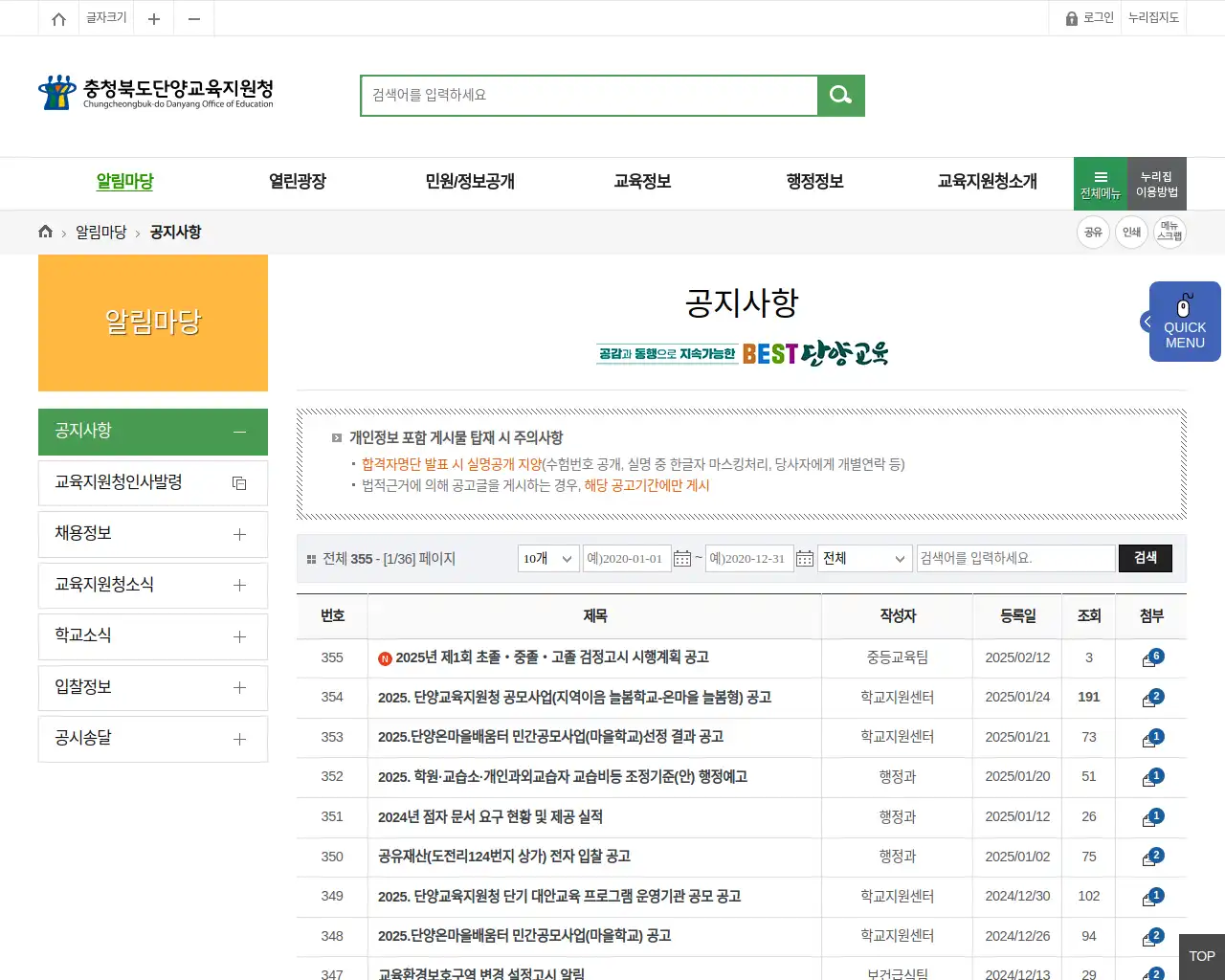Open attachment icon for post 349
This screenshot has height=980, width=1225.
pos(1152,897)
